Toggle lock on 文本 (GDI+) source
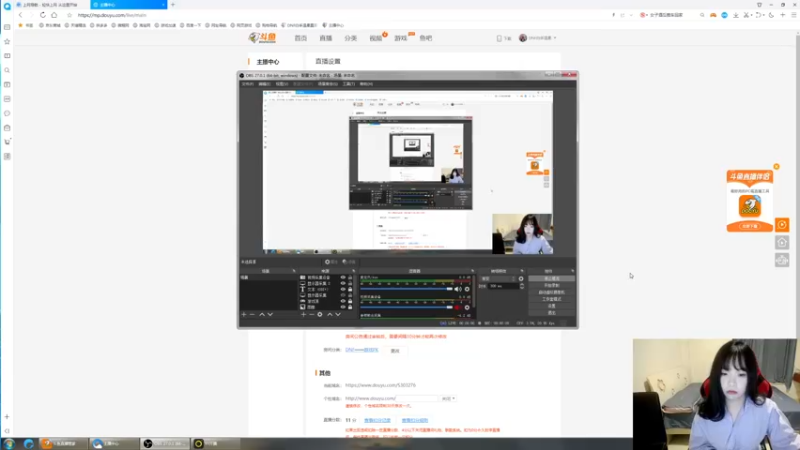Screen dimensions: 800x450 coord(350,289)
